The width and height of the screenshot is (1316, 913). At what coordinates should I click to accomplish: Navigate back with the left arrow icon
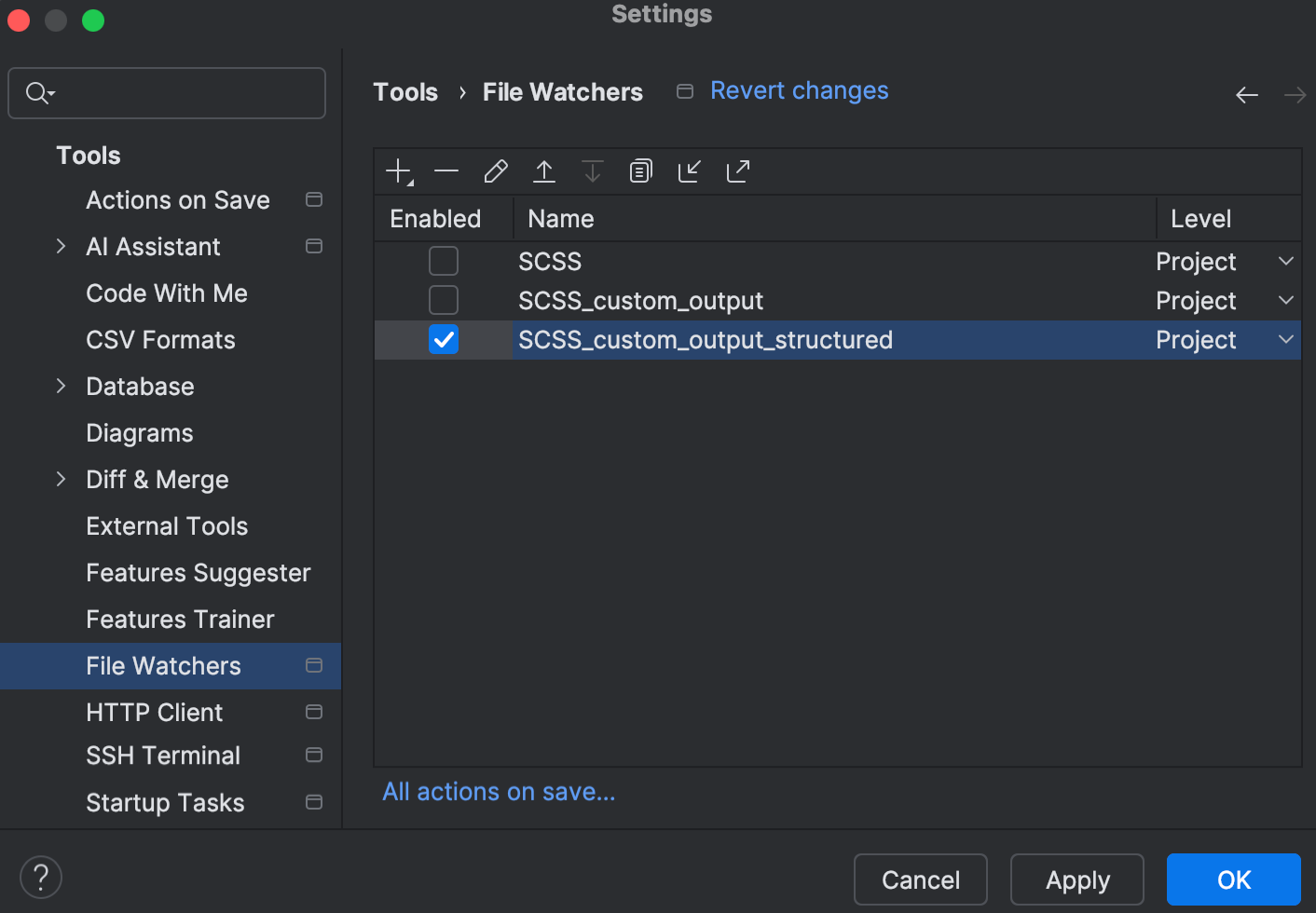coord(1246,94)
